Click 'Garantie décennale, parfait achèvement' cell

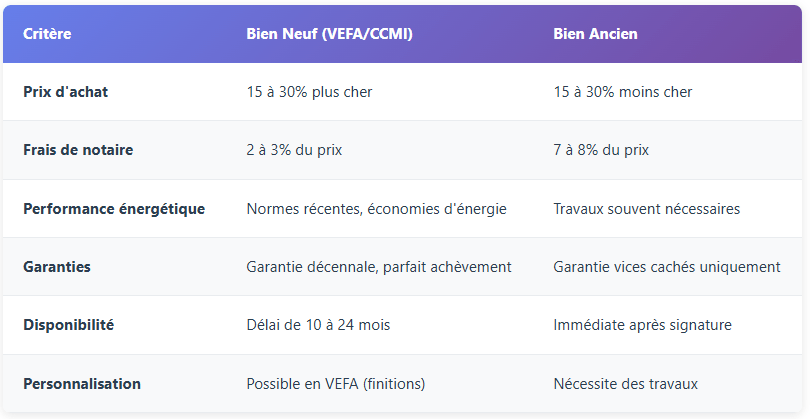click(379, 267)
